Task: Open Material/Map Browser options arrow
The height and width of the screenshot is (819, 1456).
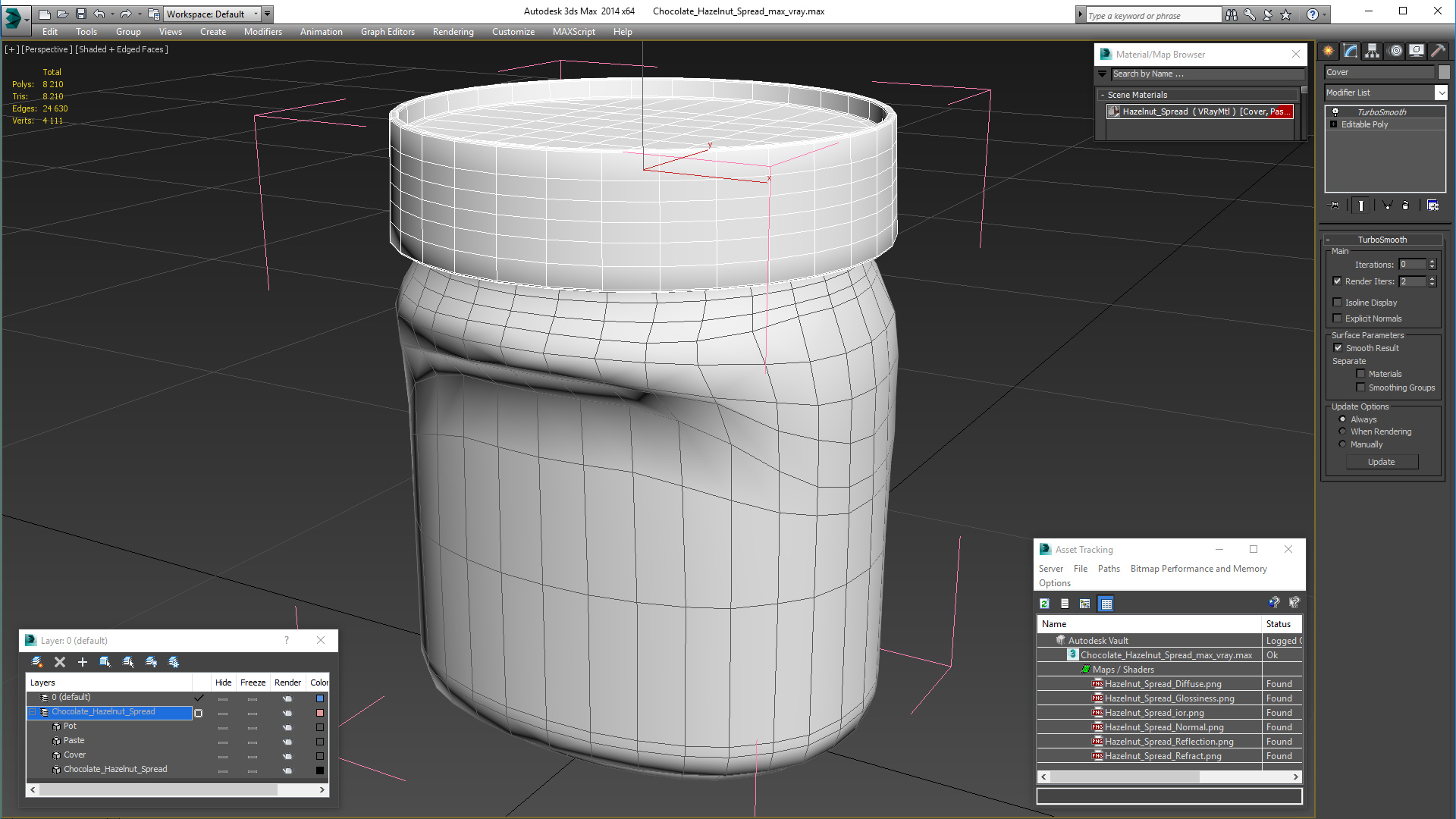Action: (1103, 74)
